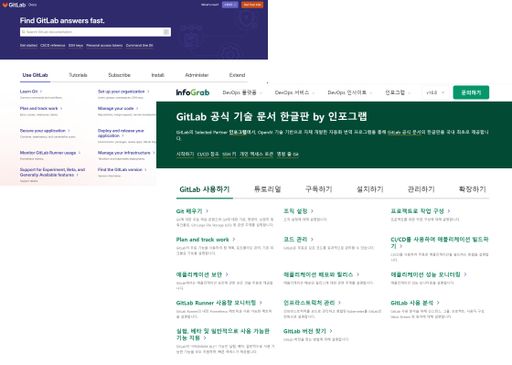This screenshot has height=365, width=512.
Task: Open the 명령 줄 Git quick link
Action: click(x=287, y=154)
